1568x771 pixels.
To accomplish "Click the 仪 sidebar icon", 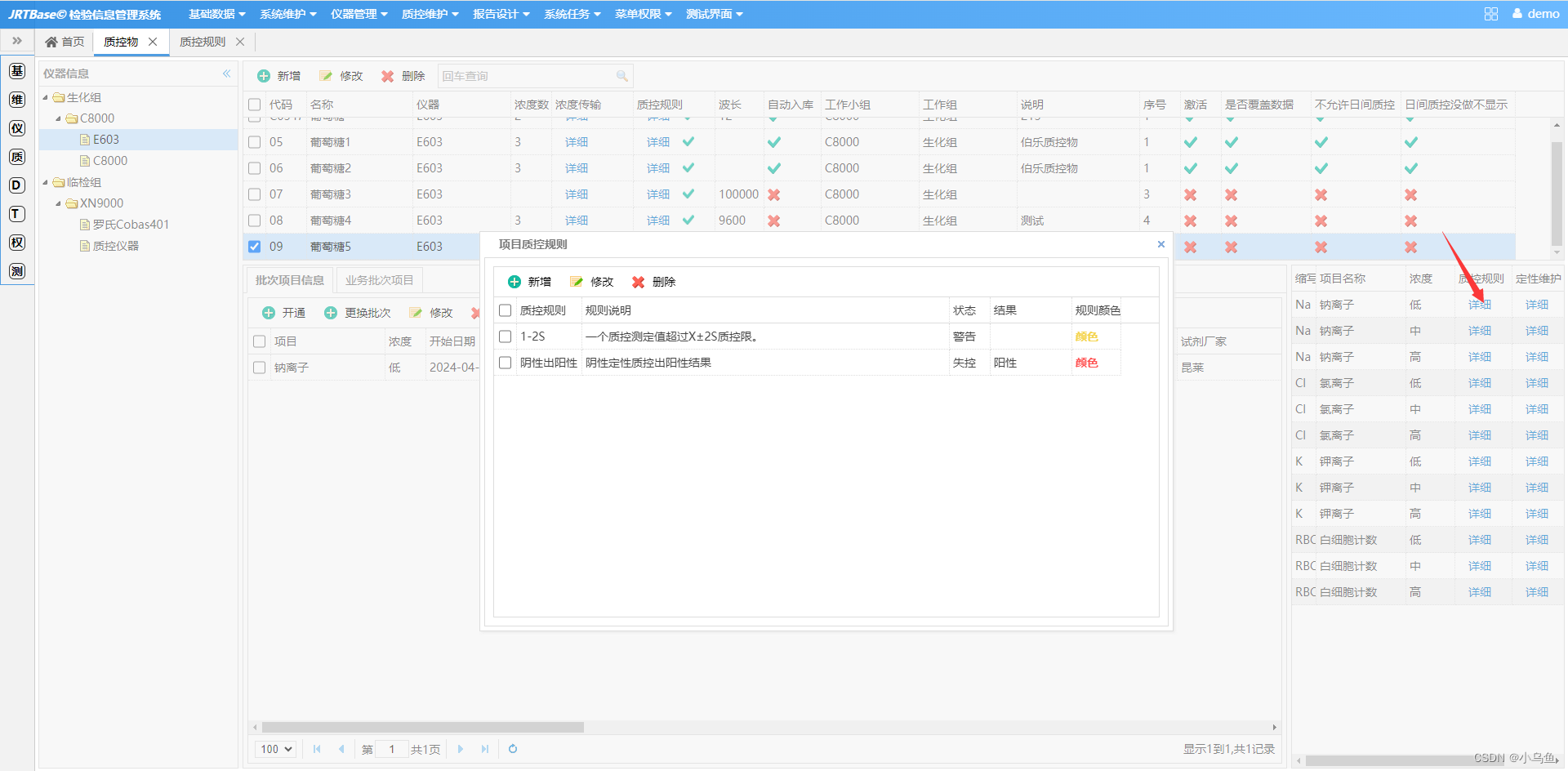I will pyautogui.click(x=17, y=128).
